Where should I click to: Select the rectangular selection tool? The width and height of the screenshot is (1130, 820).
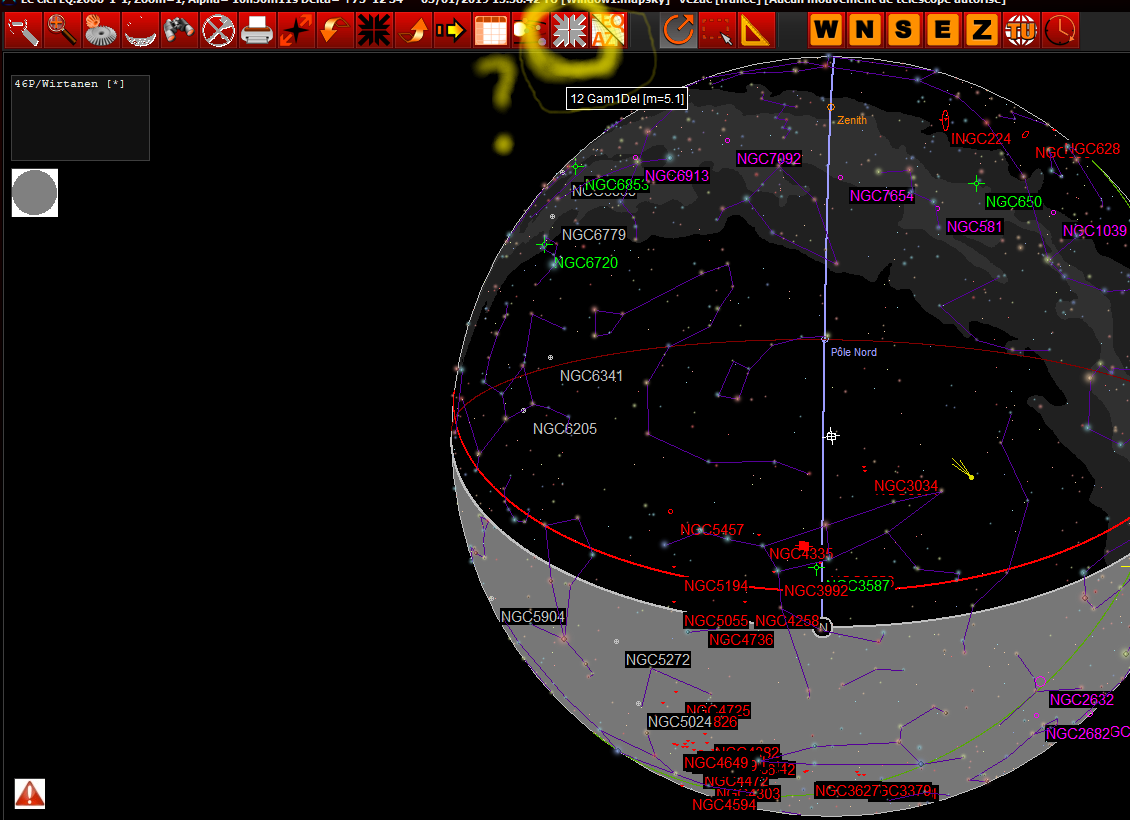coord(716,31)
